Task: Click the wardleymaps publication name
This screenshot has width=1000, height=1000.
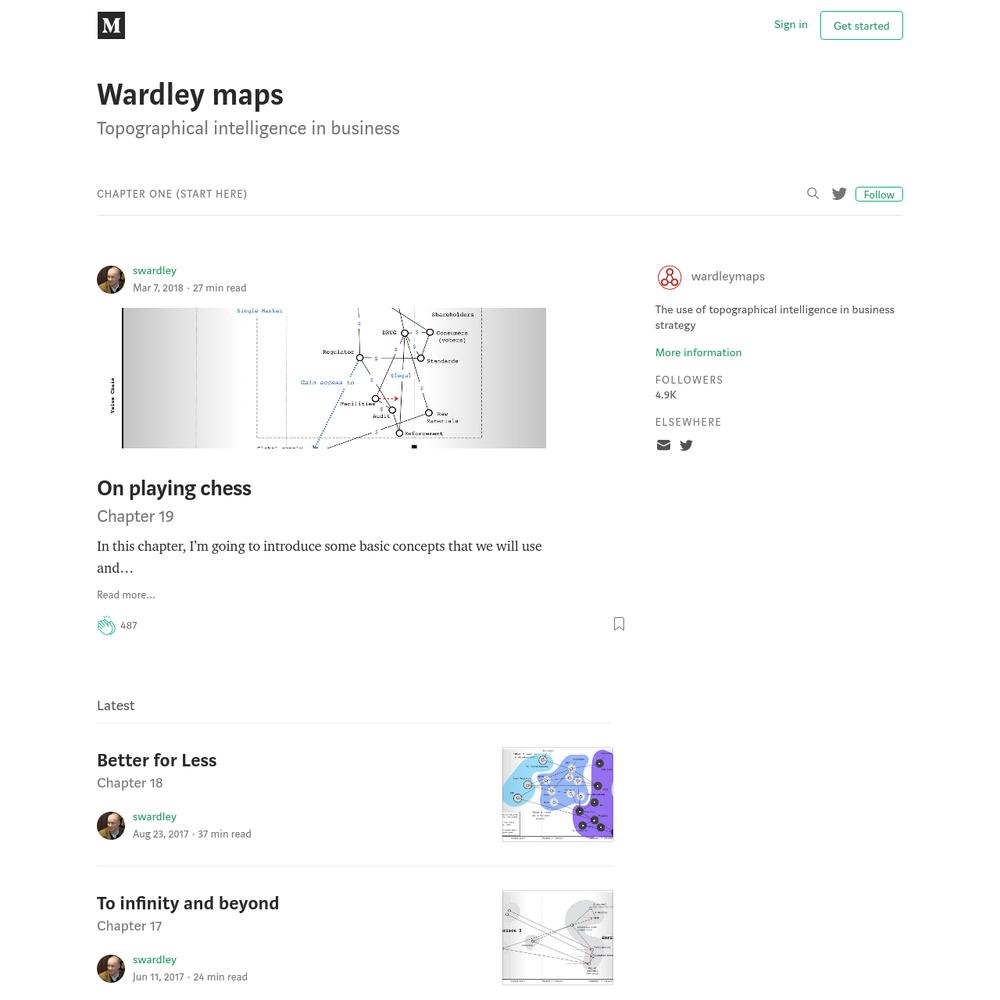Action: click(728, 276)
